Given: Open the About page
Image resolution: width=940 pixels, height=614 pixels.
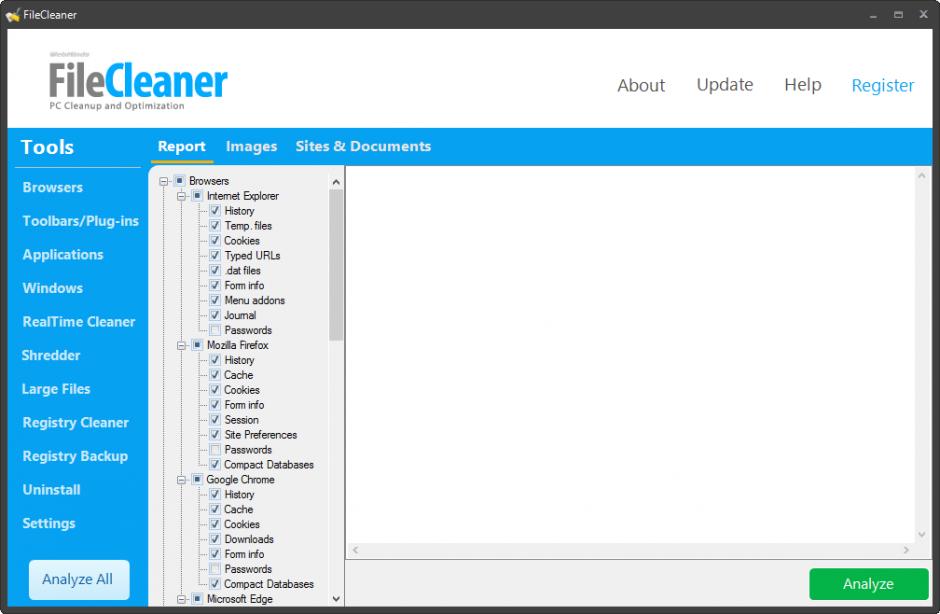Looking at the screenshot, I should pyautogui.click(x=641, y=85).
